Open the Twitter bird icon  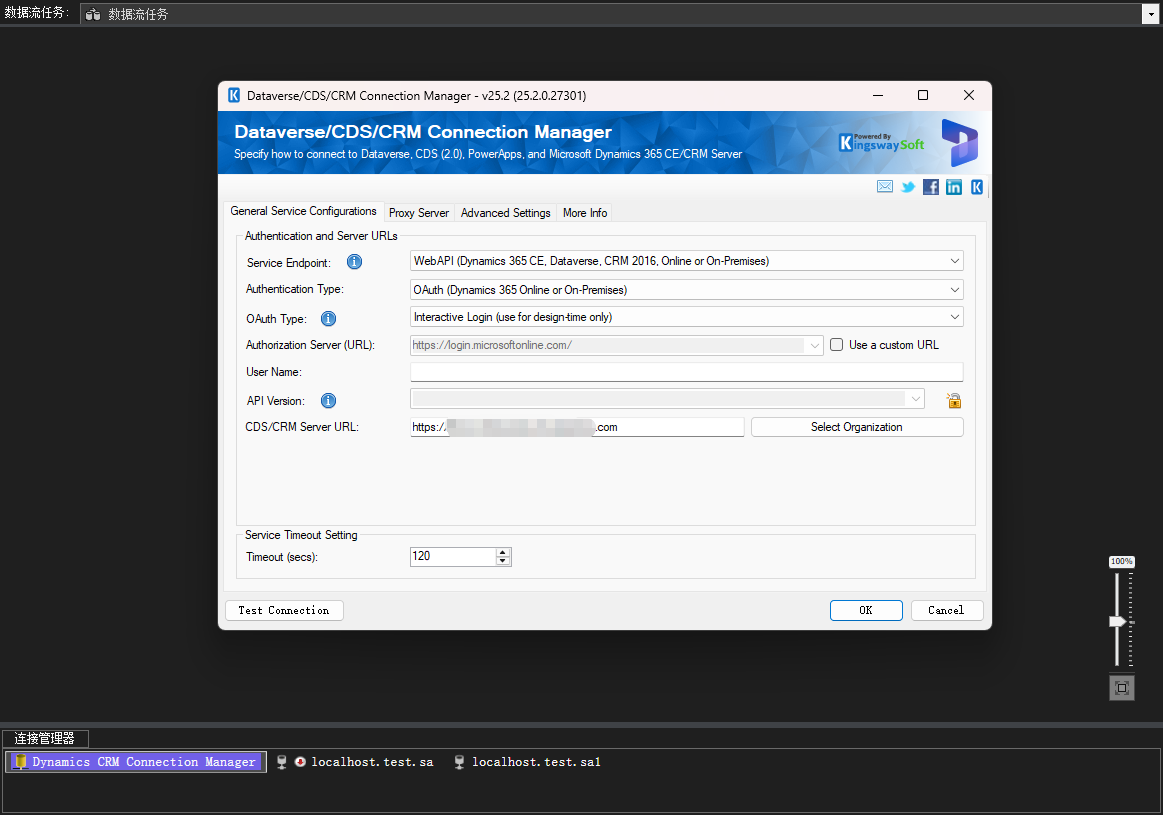click(x=908, y=187)
